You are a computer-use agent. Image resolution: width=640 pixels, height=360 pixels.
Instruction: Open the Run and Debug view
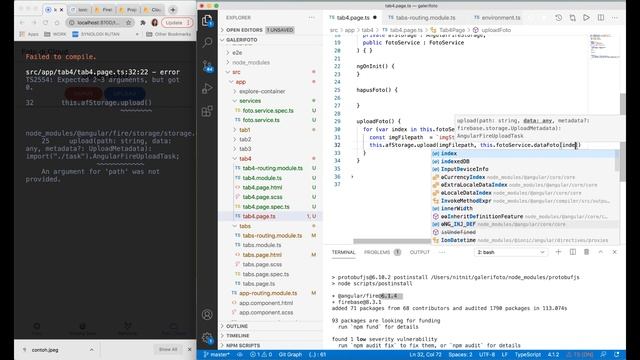pos(207,88)
